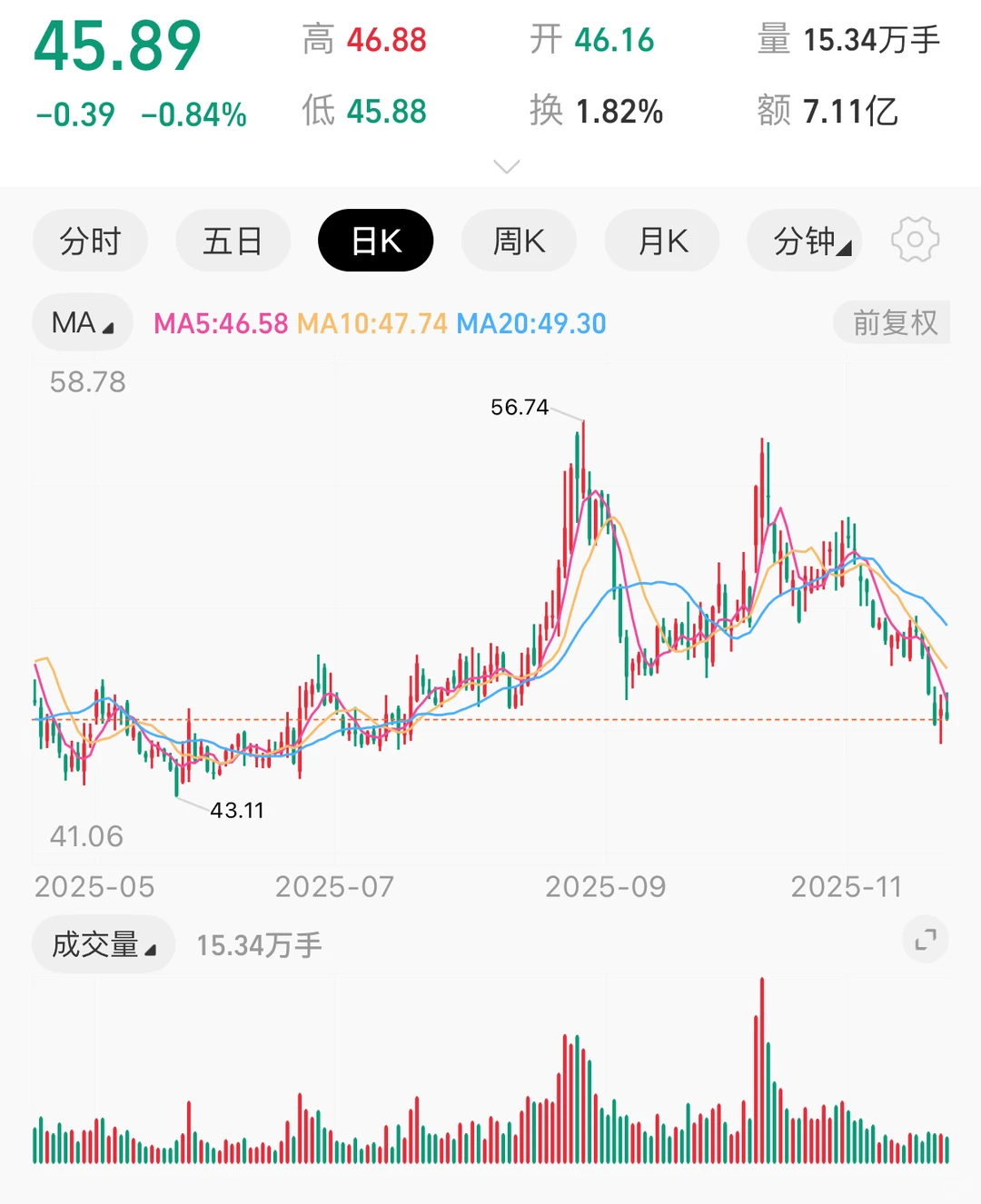Viewport: 981px width, 1204px height.
Task: Collapse quote details with the chevron
Action: pyautogui.click(x=506, y=165)
